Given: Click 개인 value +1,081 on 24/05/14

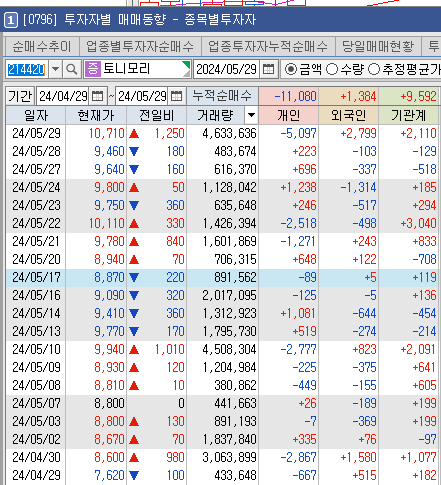Looking at the screenshot, I should tap(298, 313).
